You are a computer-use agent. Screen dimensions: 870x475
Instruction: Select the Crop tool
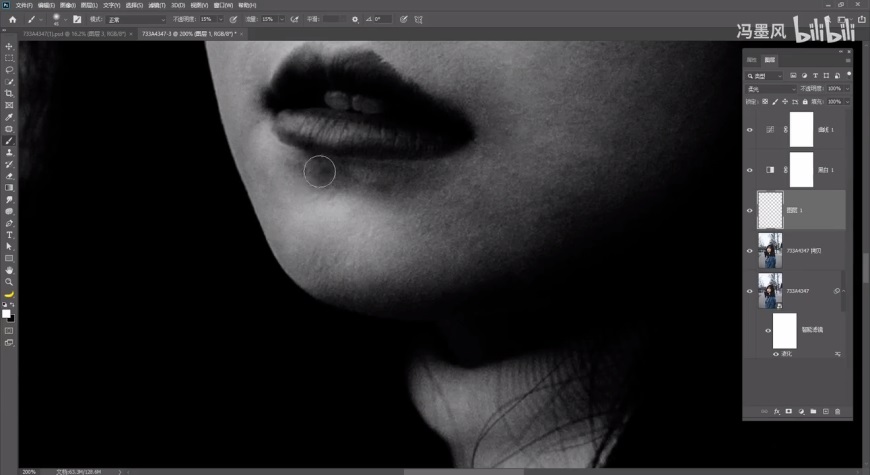[x=9, y=93]
